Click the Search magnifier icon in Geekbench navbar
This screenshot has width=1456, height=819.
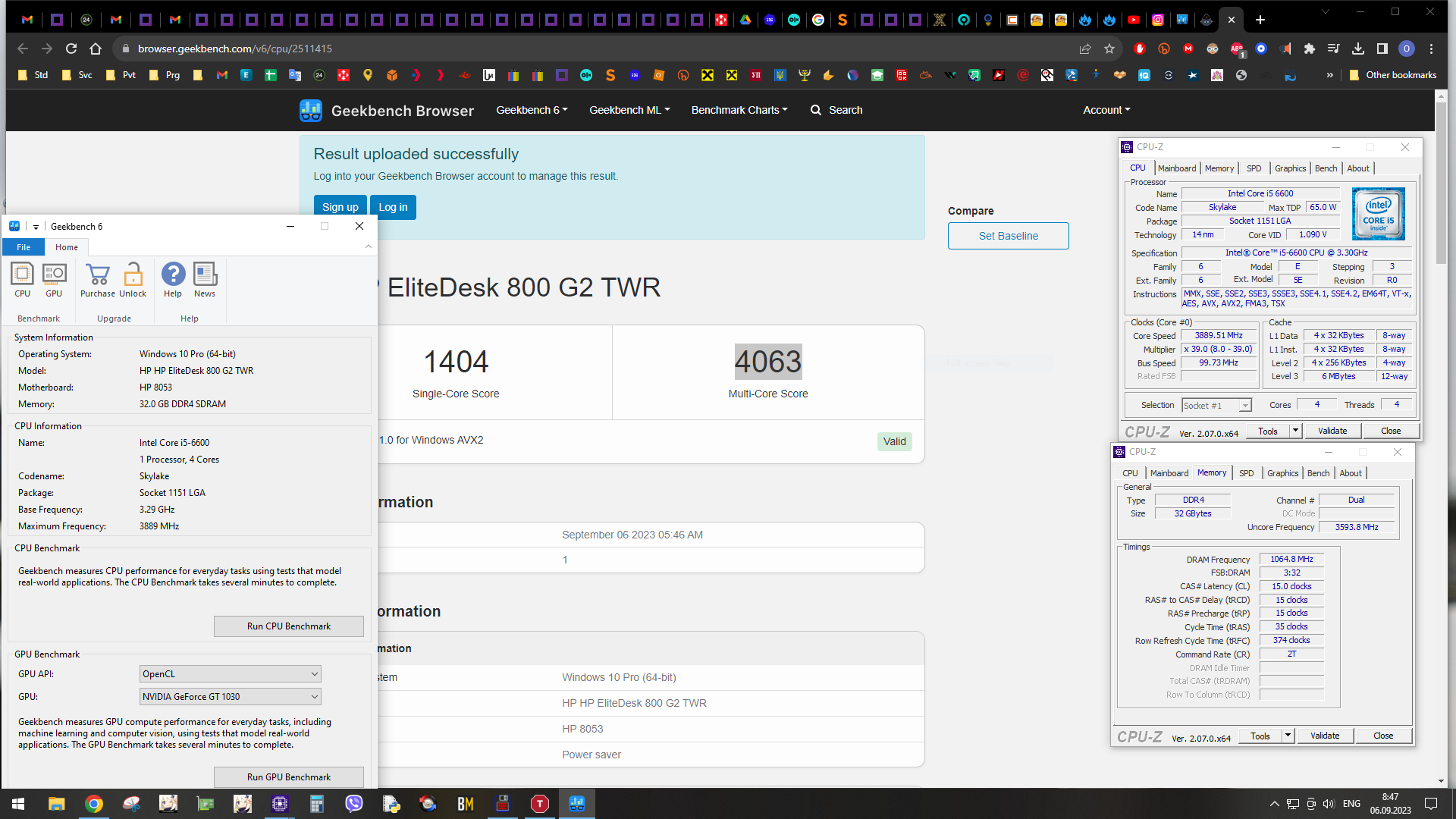816,110
